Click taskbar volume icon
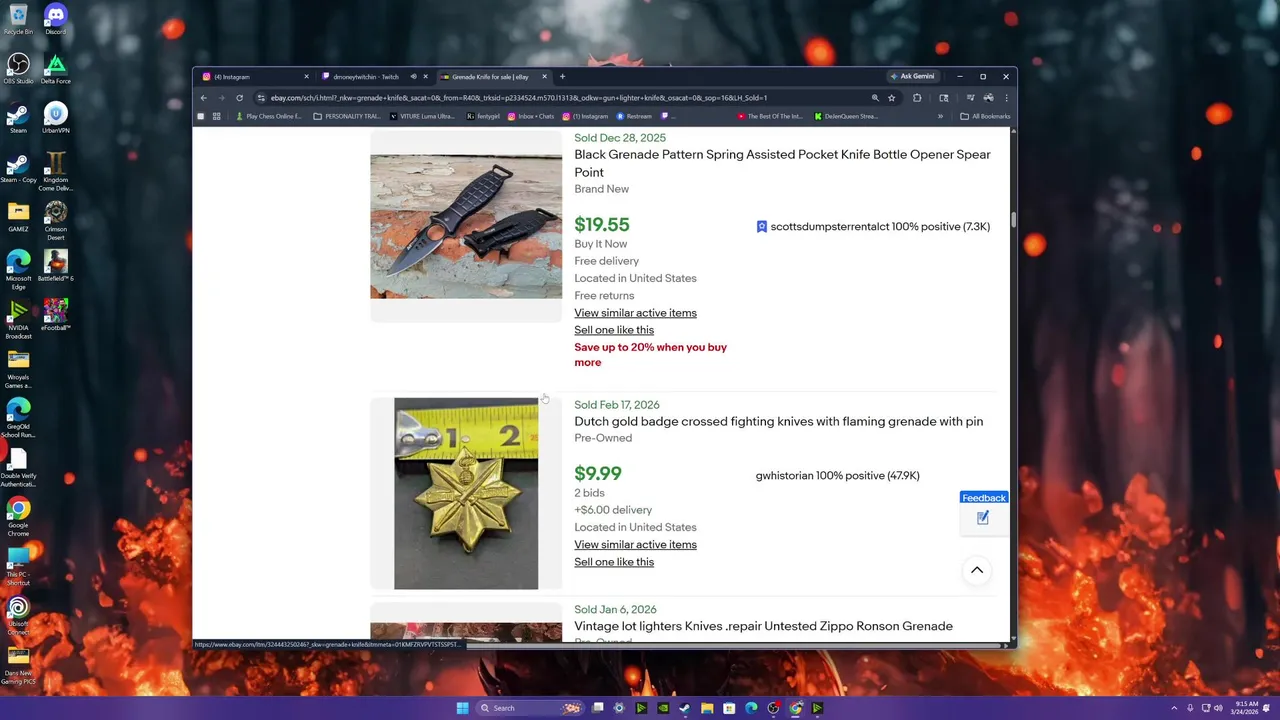The image size is (1280, 720). [x=1218, y=708]
